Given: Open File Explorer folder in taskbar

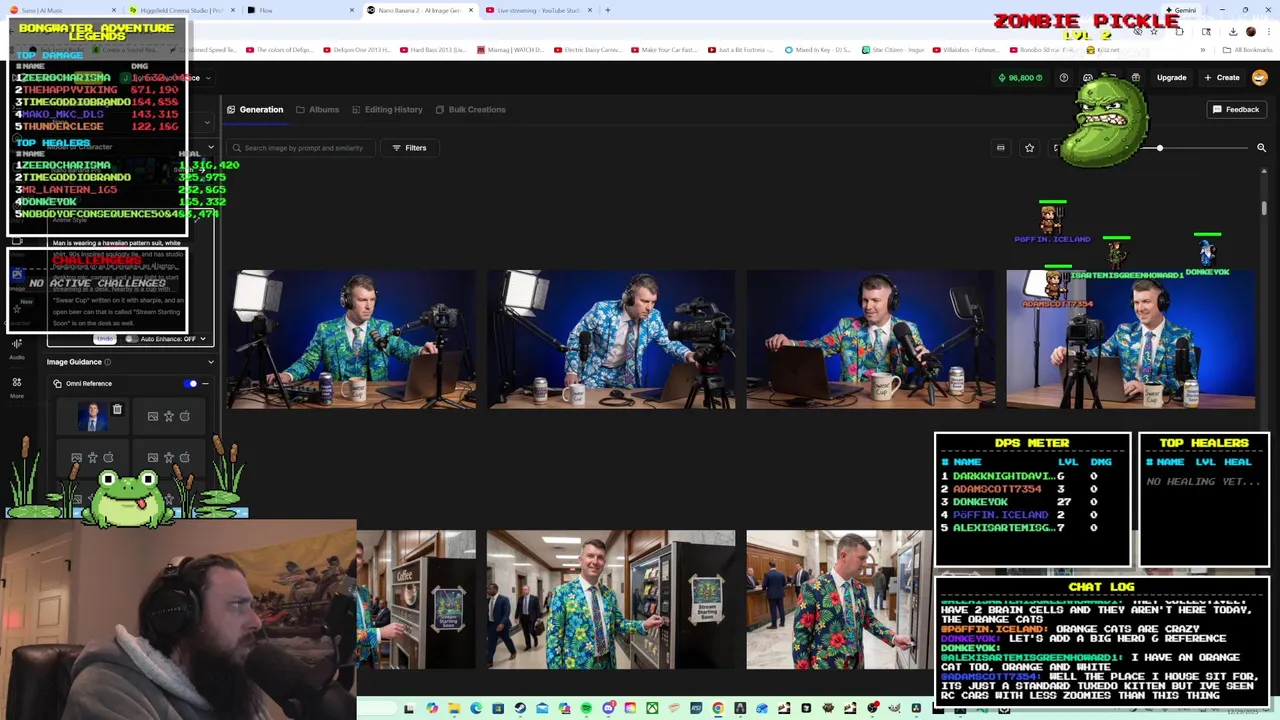Looking at the screenshot, I should (x=454, y=709).
